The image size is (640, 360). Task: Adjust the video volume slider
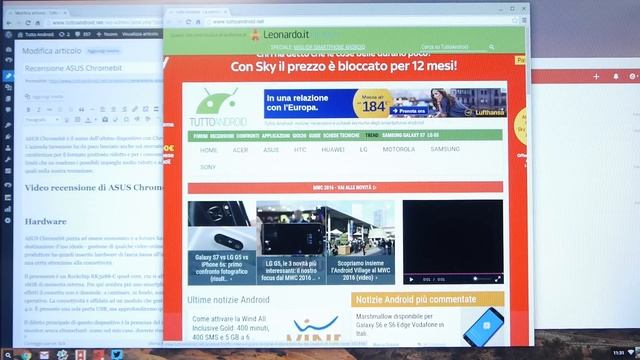click(482, 279)
